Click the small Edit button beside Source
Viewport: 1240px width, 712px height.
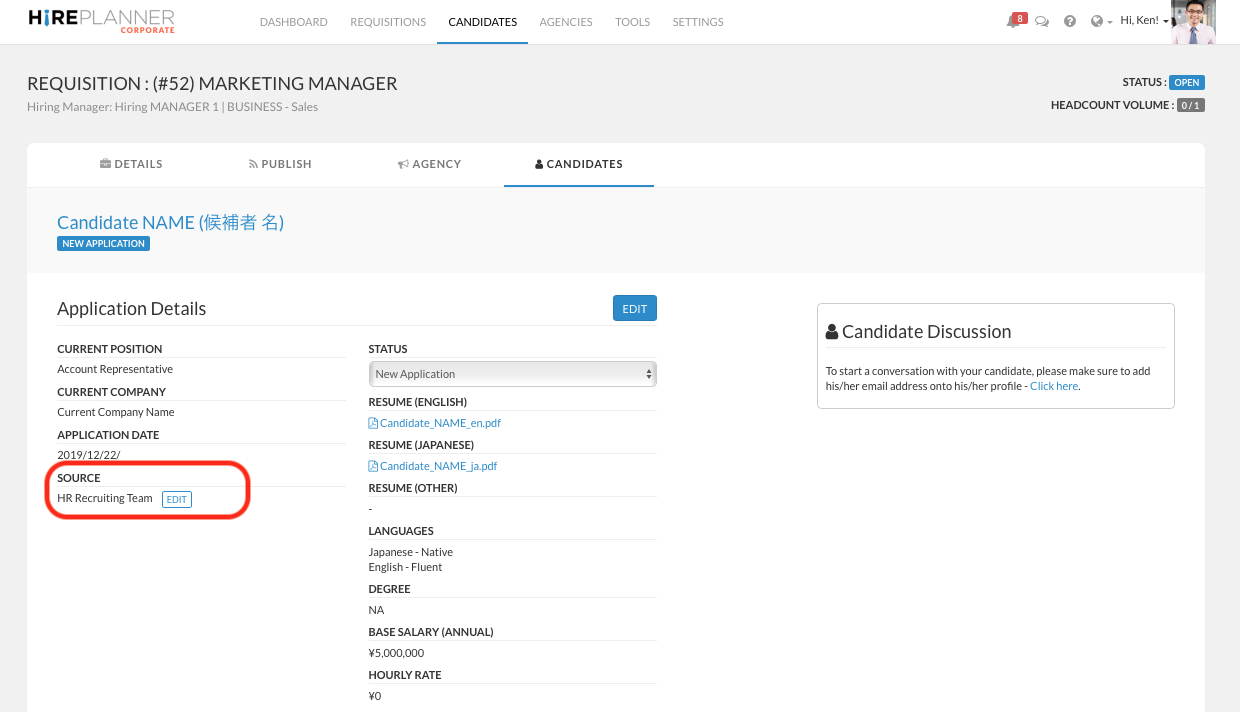[176, 499]
